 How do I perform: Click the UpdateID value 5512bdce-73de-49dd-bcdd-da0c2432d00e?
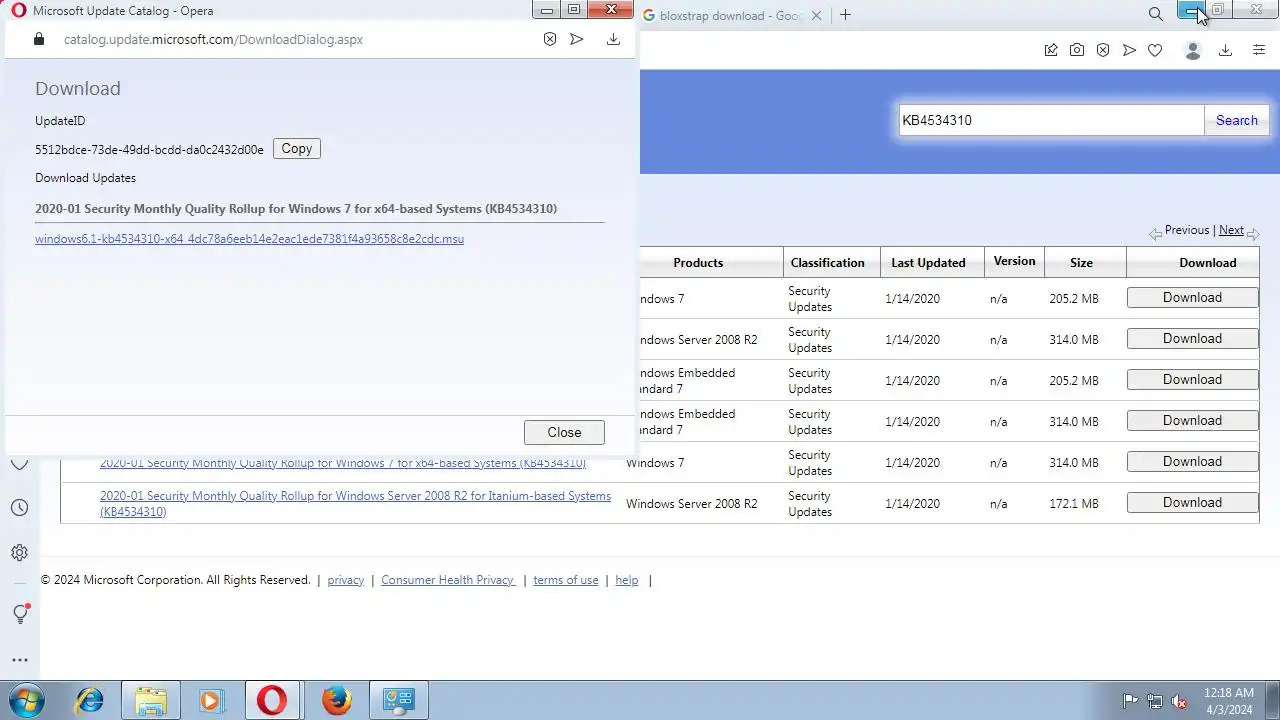[x=149, y=149]
